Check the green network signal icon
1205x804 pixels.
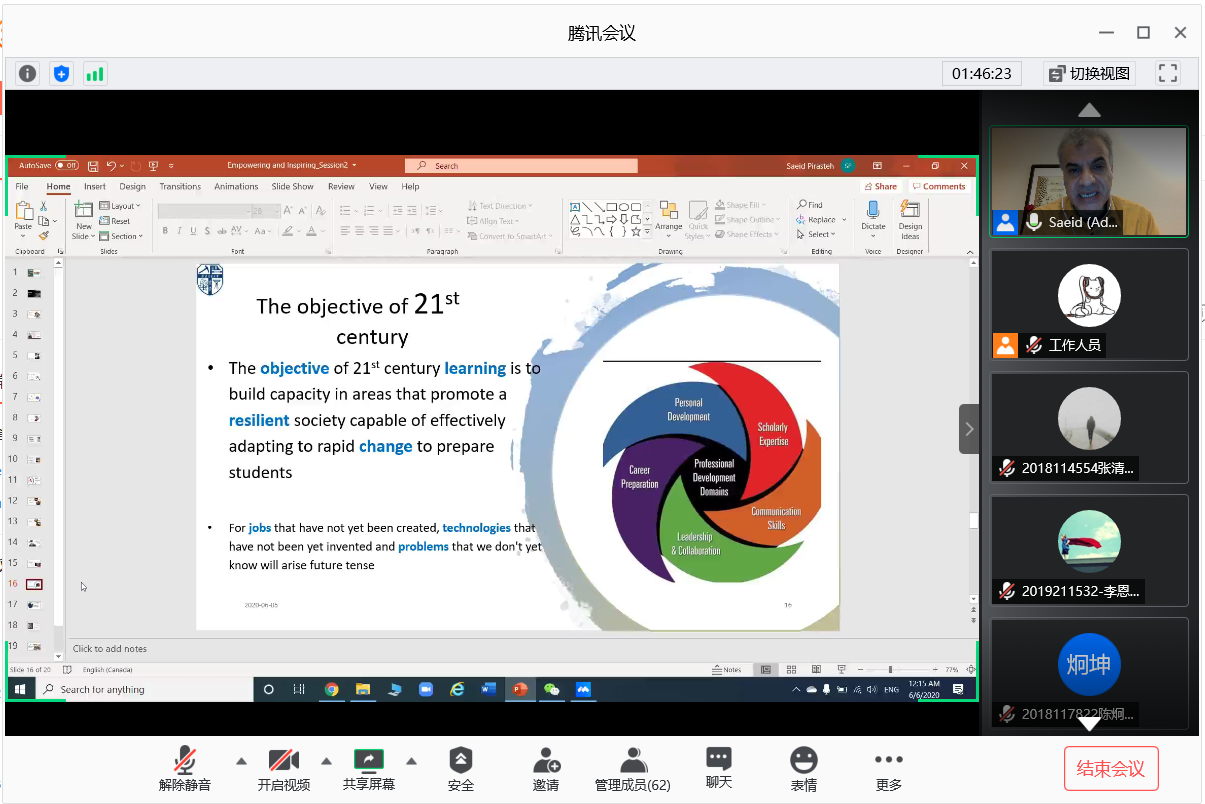(95, 73)
